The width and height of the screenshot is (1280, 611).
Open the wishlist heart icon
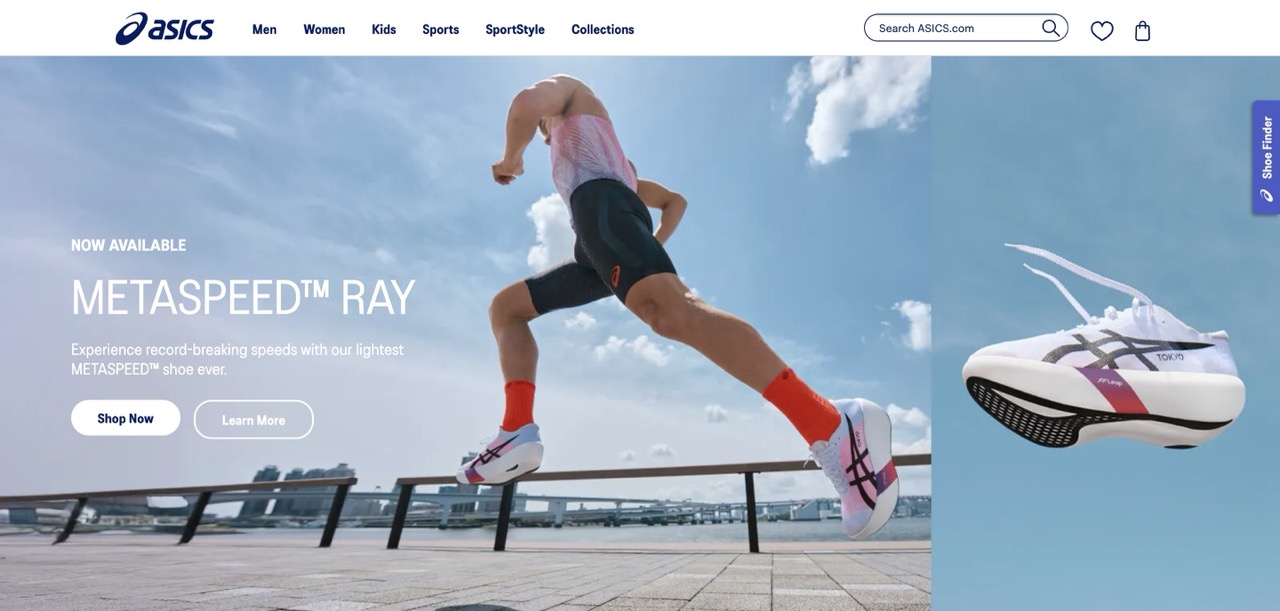pos(1101,30)
